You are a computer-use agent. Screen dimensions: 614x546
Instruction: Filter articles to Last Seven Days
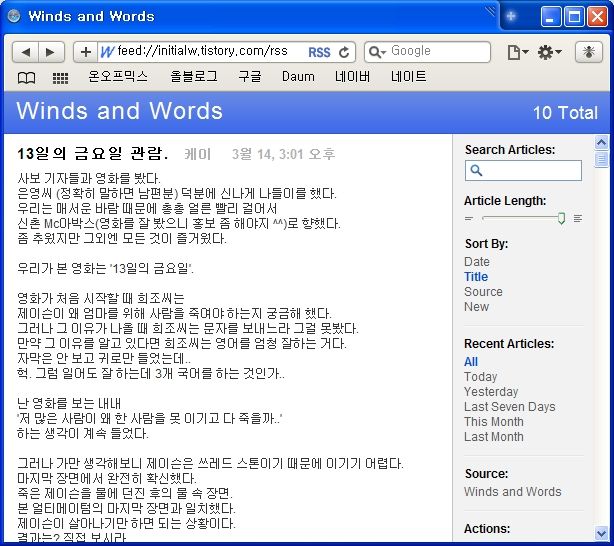tap(509, 407)
